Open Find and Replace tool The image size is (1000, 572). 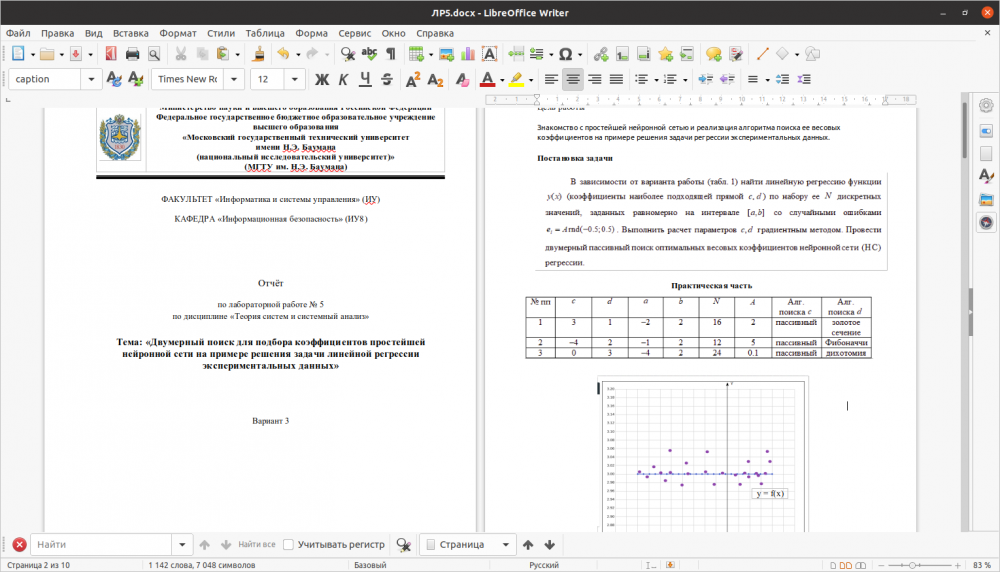point(348,54)
